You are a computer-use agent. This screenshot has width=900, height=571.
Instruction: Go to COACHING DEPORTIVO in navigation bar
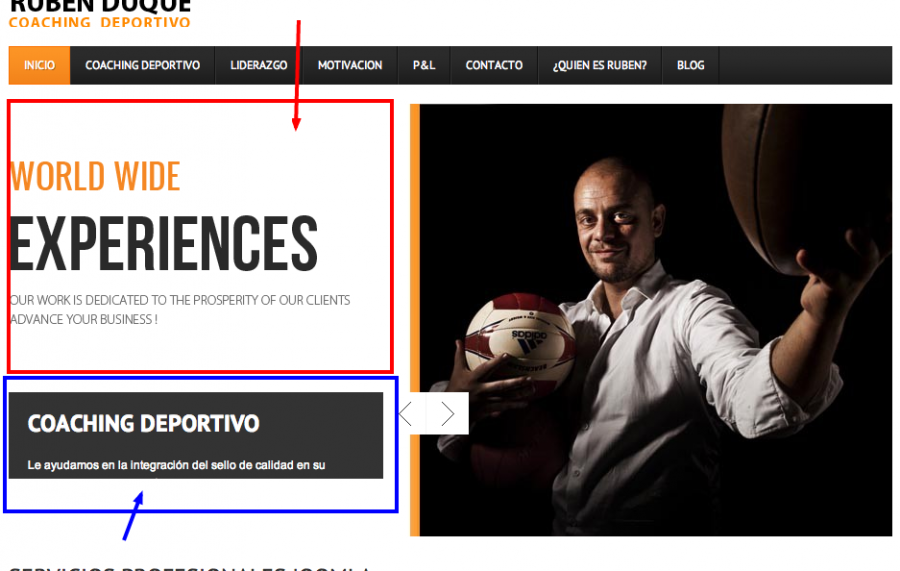pos(142,65)
